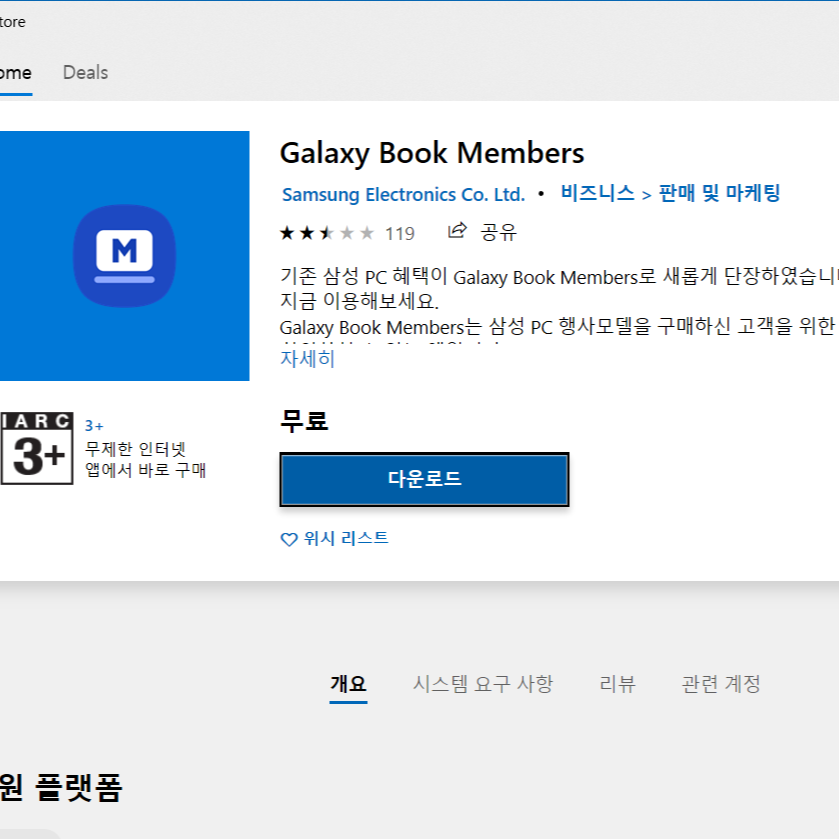839x839 pixels.
Task: Open the 3+ age rating link
Action: pyautogui.click(x=94, y=426)
